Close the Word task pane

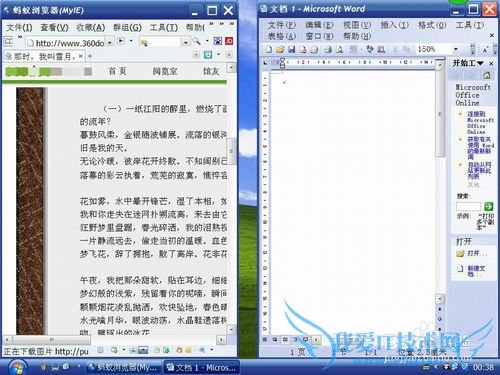(491, 63)
